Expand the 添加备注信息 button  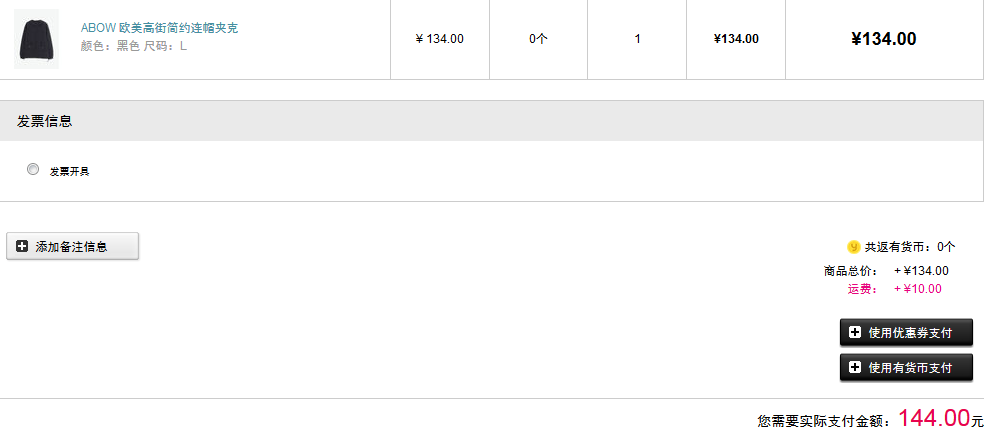point(72,246)
